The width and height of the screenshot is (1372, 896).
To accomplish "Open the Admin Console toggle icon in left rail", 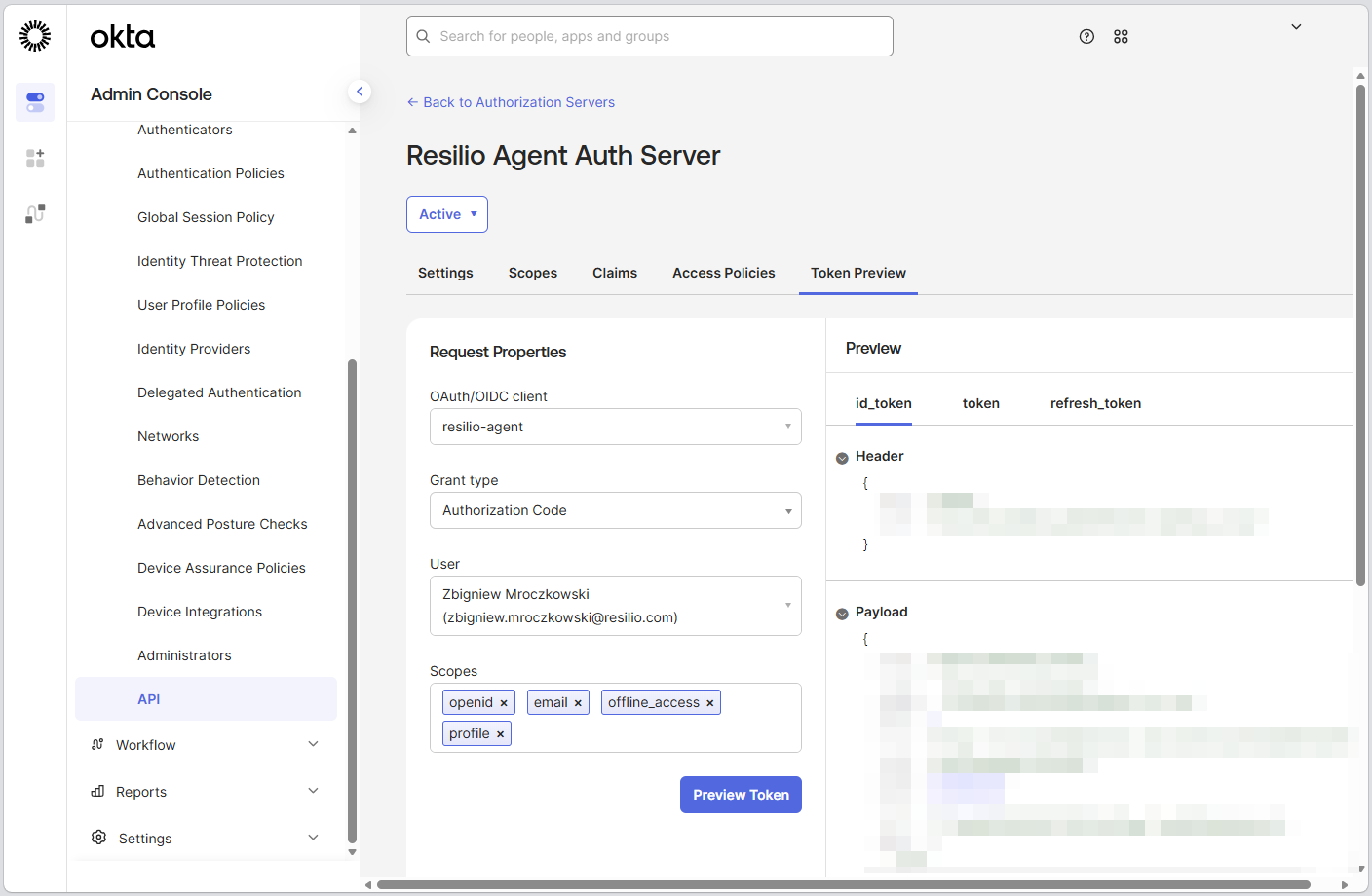I will 35,102.
